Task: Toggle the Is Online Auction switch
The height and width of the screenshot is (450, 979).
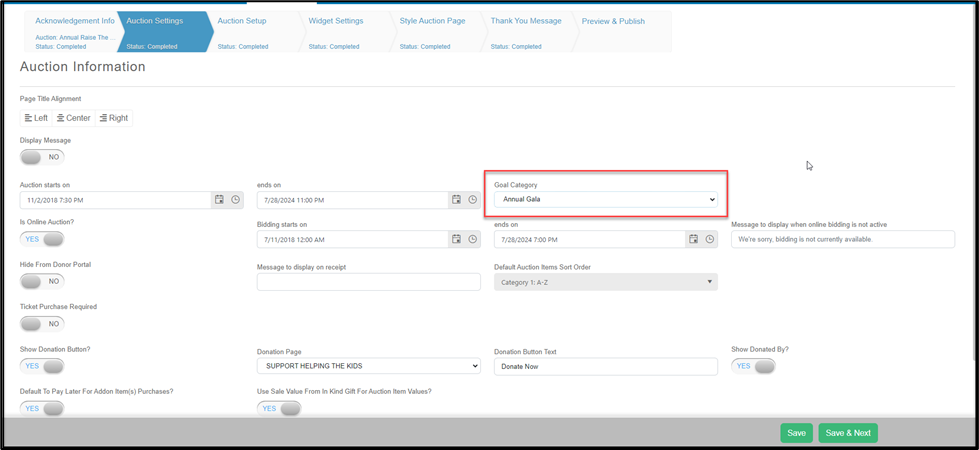Action: tap(42, 239)
